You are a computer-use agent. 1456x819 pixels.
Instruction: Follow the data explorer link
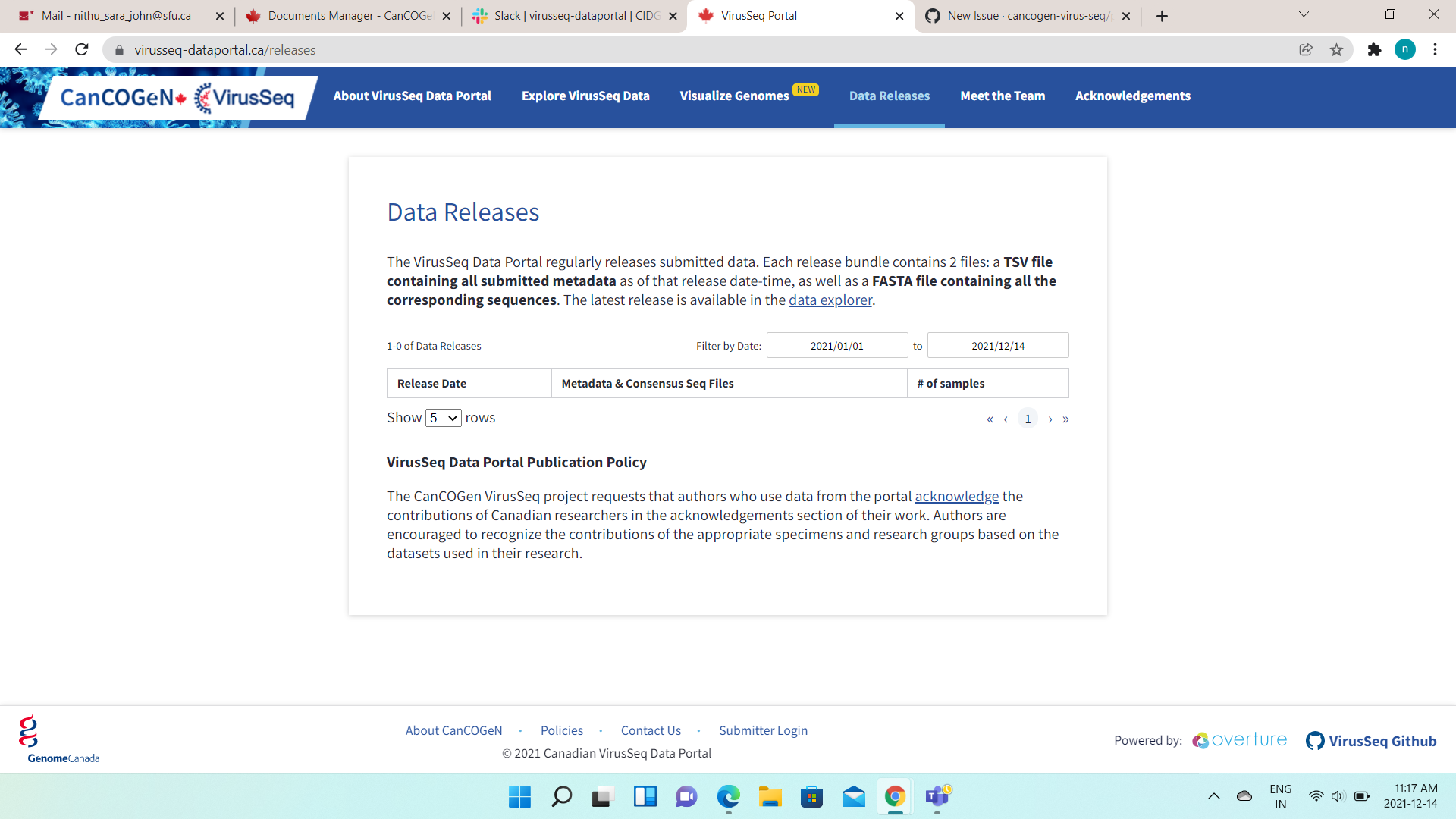830,300
